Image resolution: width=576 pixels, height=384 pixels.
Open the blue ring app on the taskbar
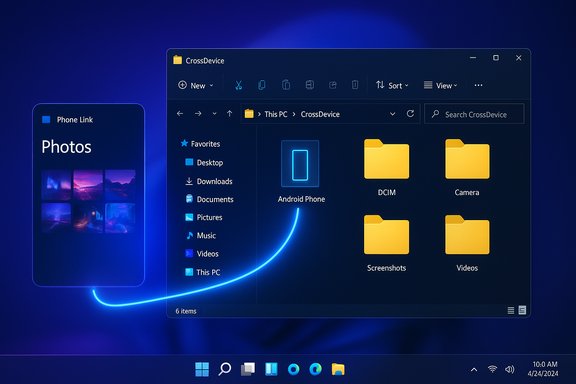[x=294, y=369]
